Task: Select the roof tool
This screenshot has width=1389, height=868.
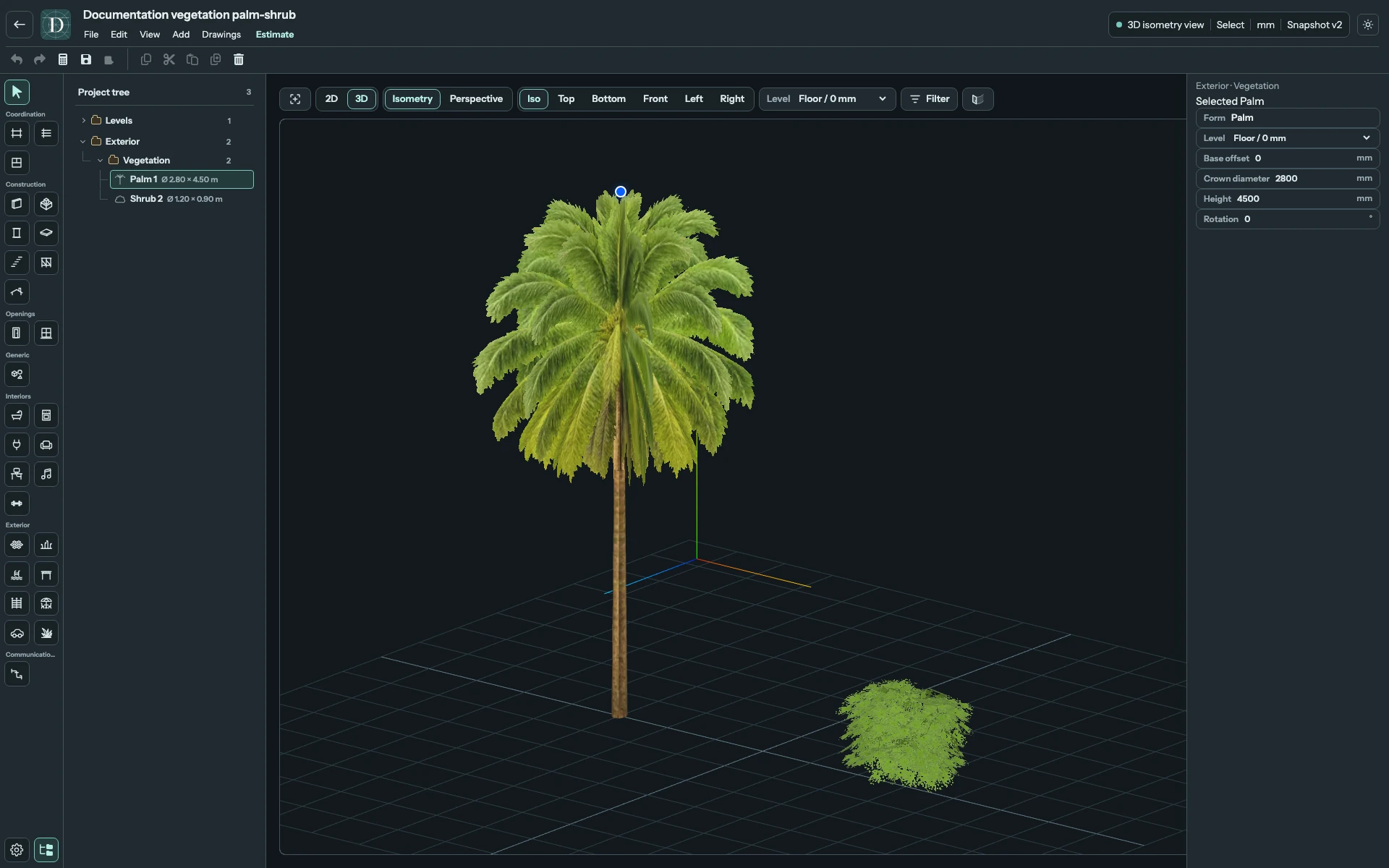Action: (17, 292)
